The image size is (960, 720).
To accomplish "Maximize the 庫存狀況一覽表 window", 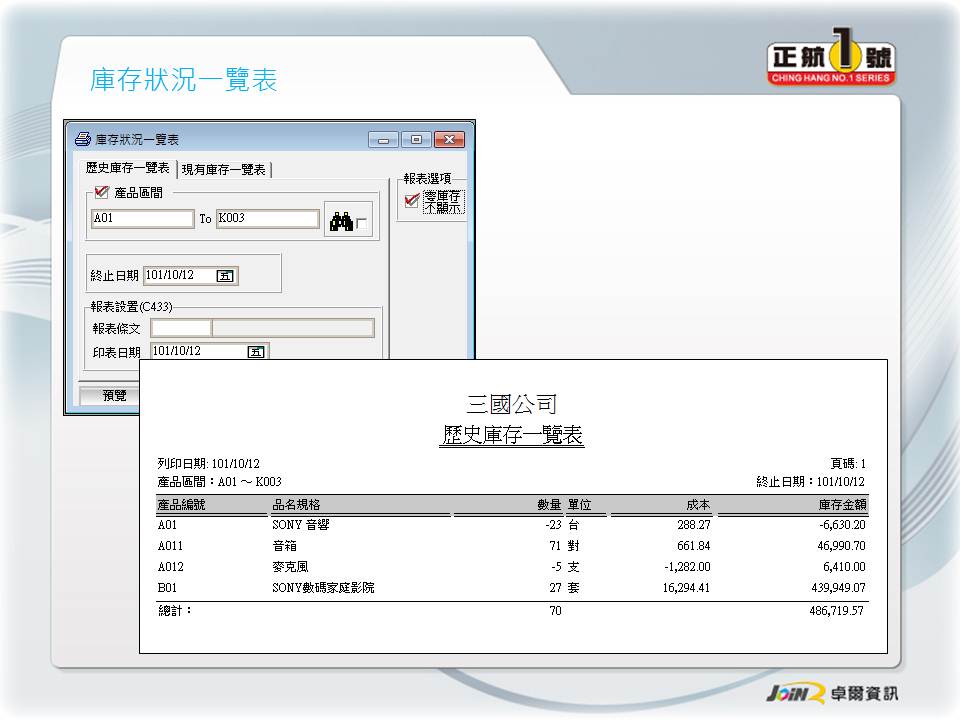I will tap(416, 140).
